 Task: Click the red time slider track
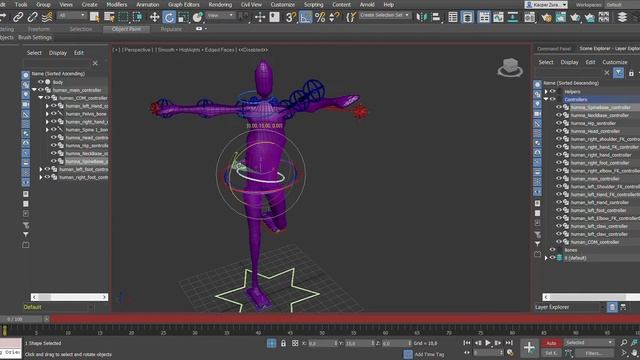pyautogui.click(x=345, y=319)
